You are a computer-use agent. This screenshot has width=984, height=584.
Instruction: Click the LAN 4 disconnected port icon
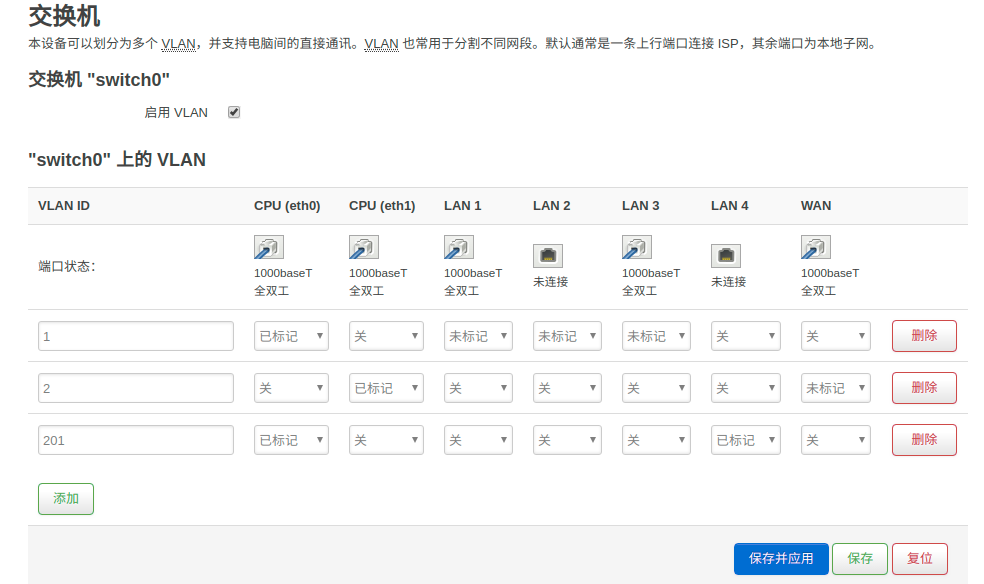(726, 256)
